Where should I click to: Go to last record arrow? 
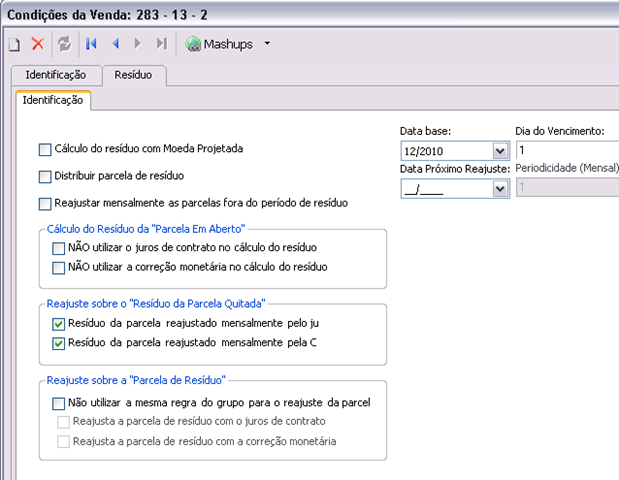(162, 43)
